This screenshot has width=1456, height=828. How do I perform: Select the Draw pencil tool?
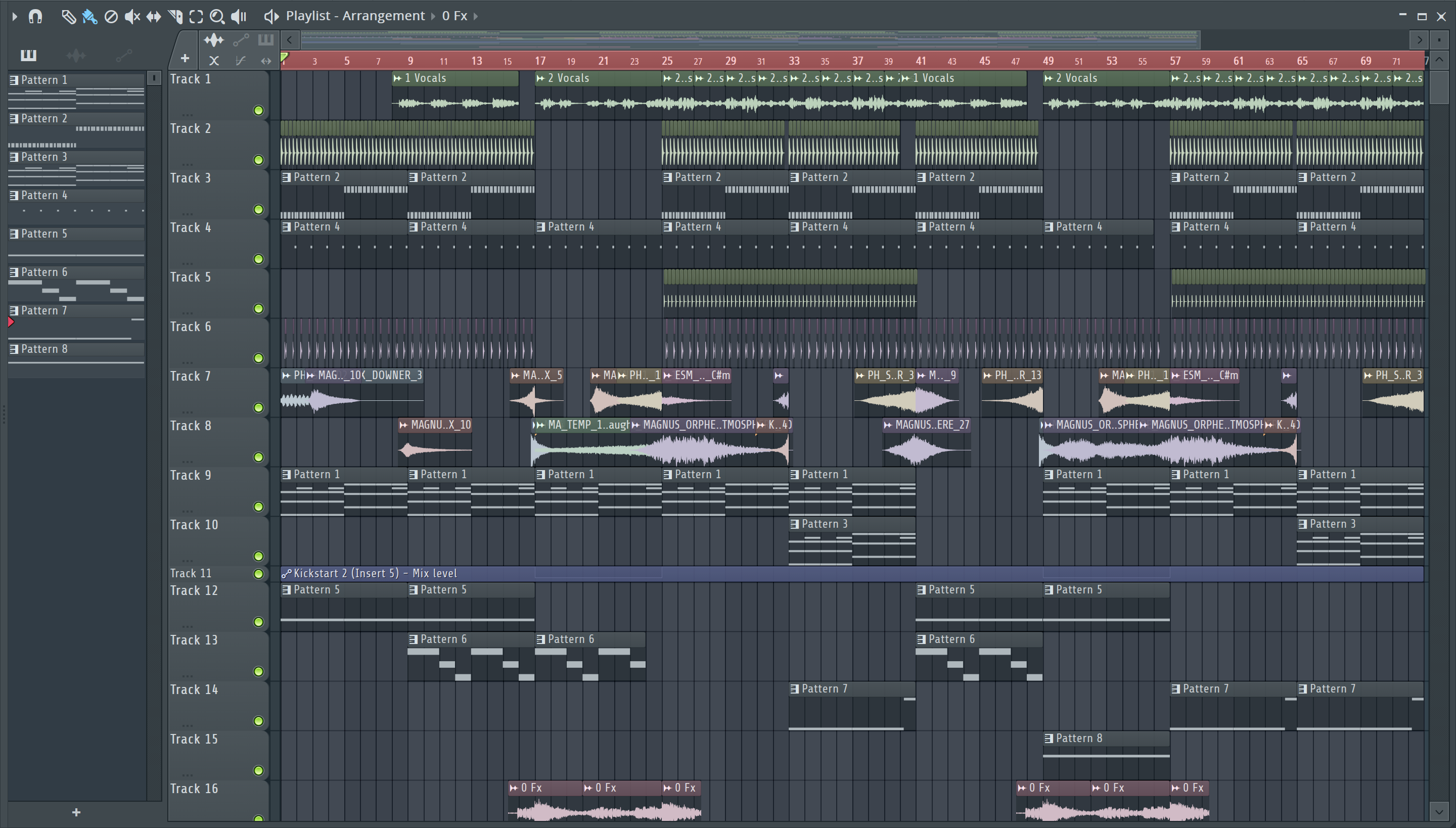pyautogui.click(x=68, y=17)
